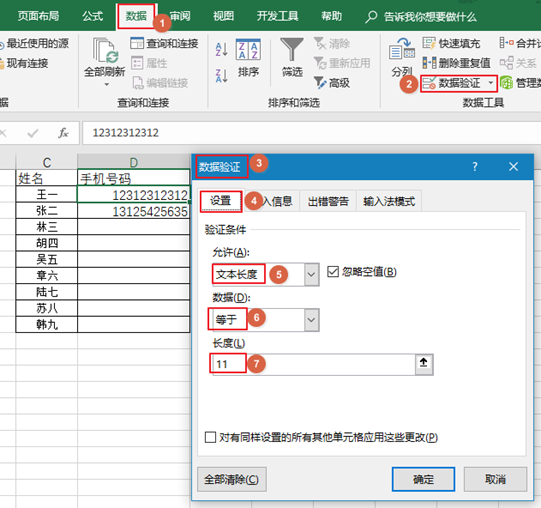Click the Length (长度) input field
The image size is (541, 508).
(314, 364)
